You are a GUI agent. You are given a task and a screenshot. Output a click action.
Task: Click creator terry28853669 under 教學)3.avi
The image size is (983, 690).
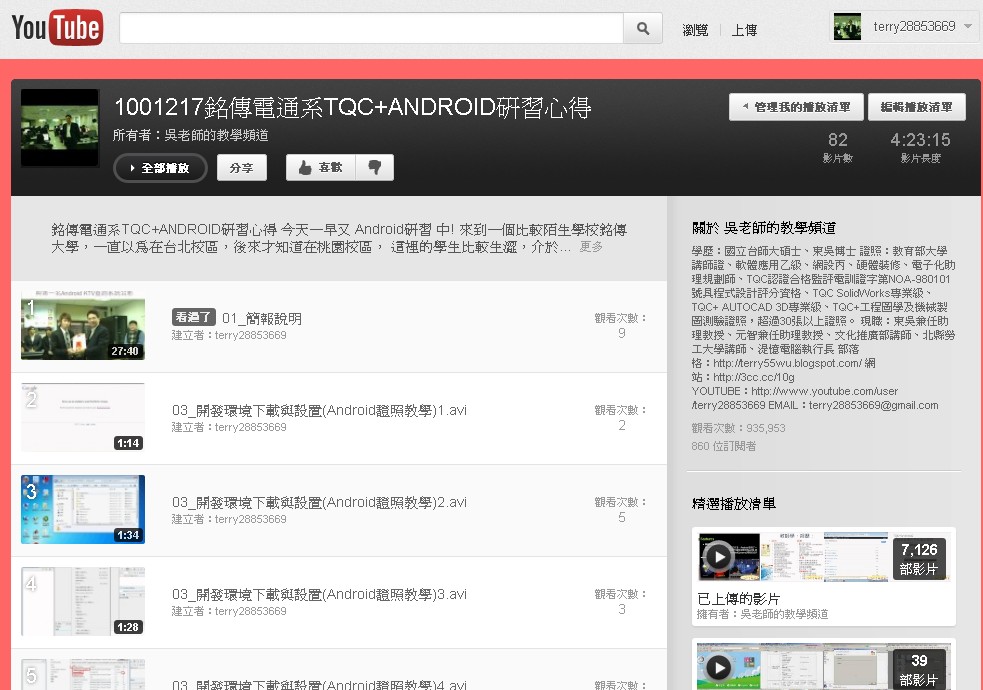pyautogui.click(x=251, y=612)
